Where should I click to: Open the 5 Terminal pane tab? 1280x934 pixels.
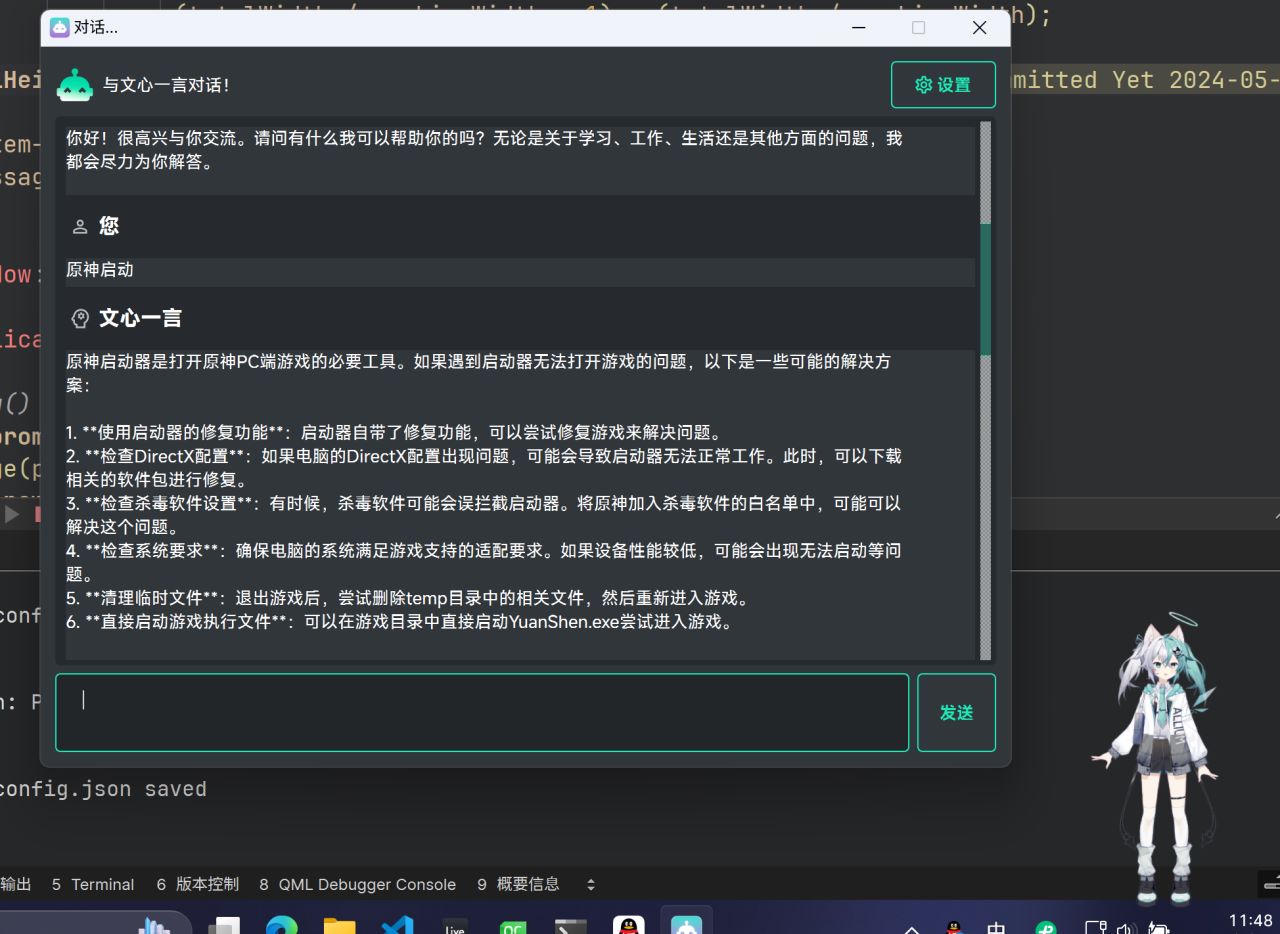[92, 884]
